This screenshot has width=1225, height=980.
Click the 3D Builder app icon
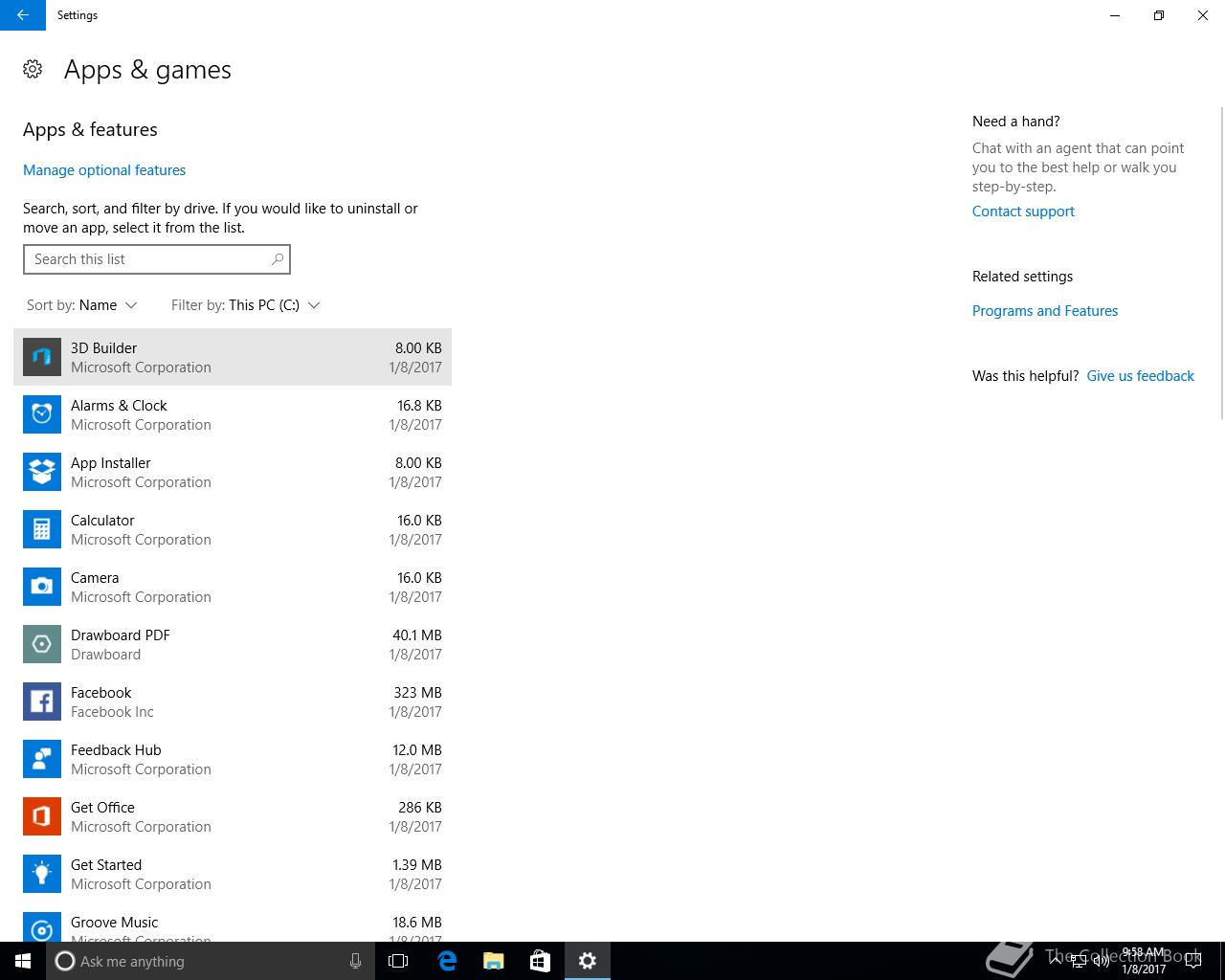coord(42,357)
